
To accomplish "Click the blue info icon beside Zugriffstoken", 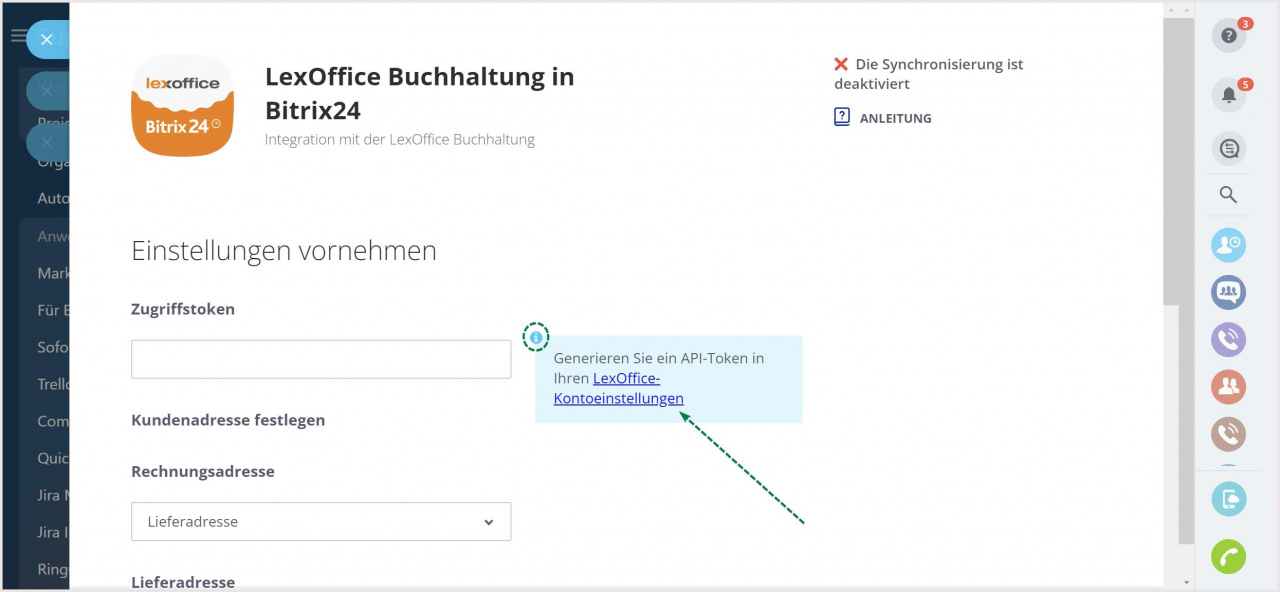I will (536, 338).
